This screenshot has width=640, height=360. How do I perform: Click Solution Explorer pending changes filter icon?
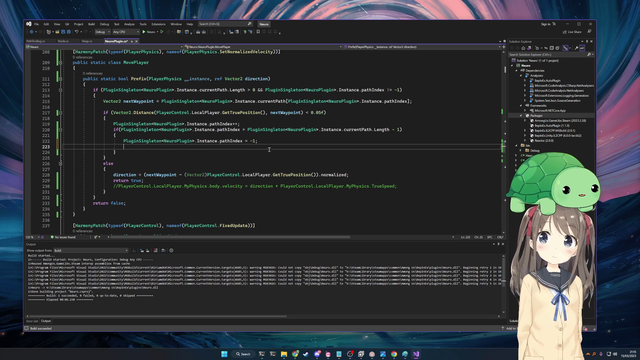coord(537,48)
